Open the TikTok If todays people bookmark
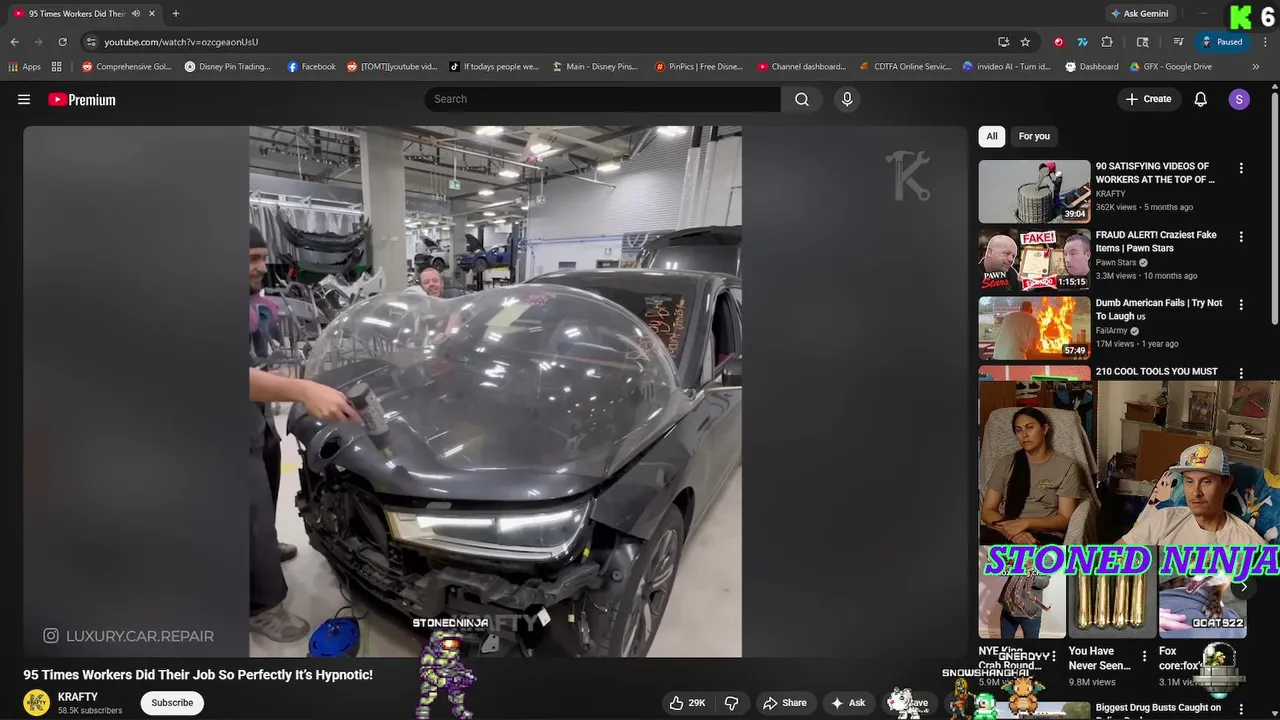The image size is (1280, 720). (x=493, y=67)
